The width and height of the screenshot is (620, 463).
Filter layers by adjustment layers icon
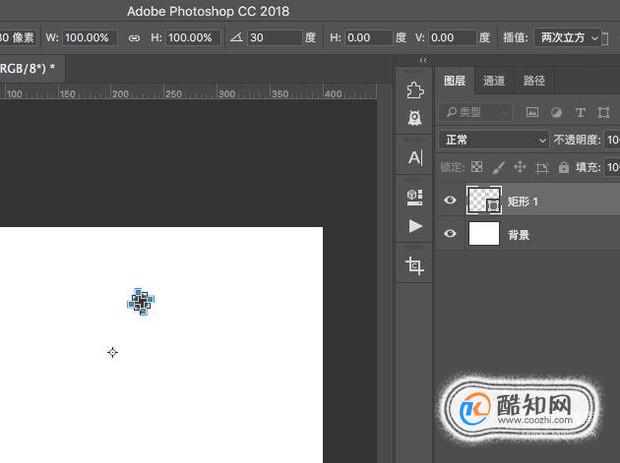pyautogui.click(x=556, y=113)
